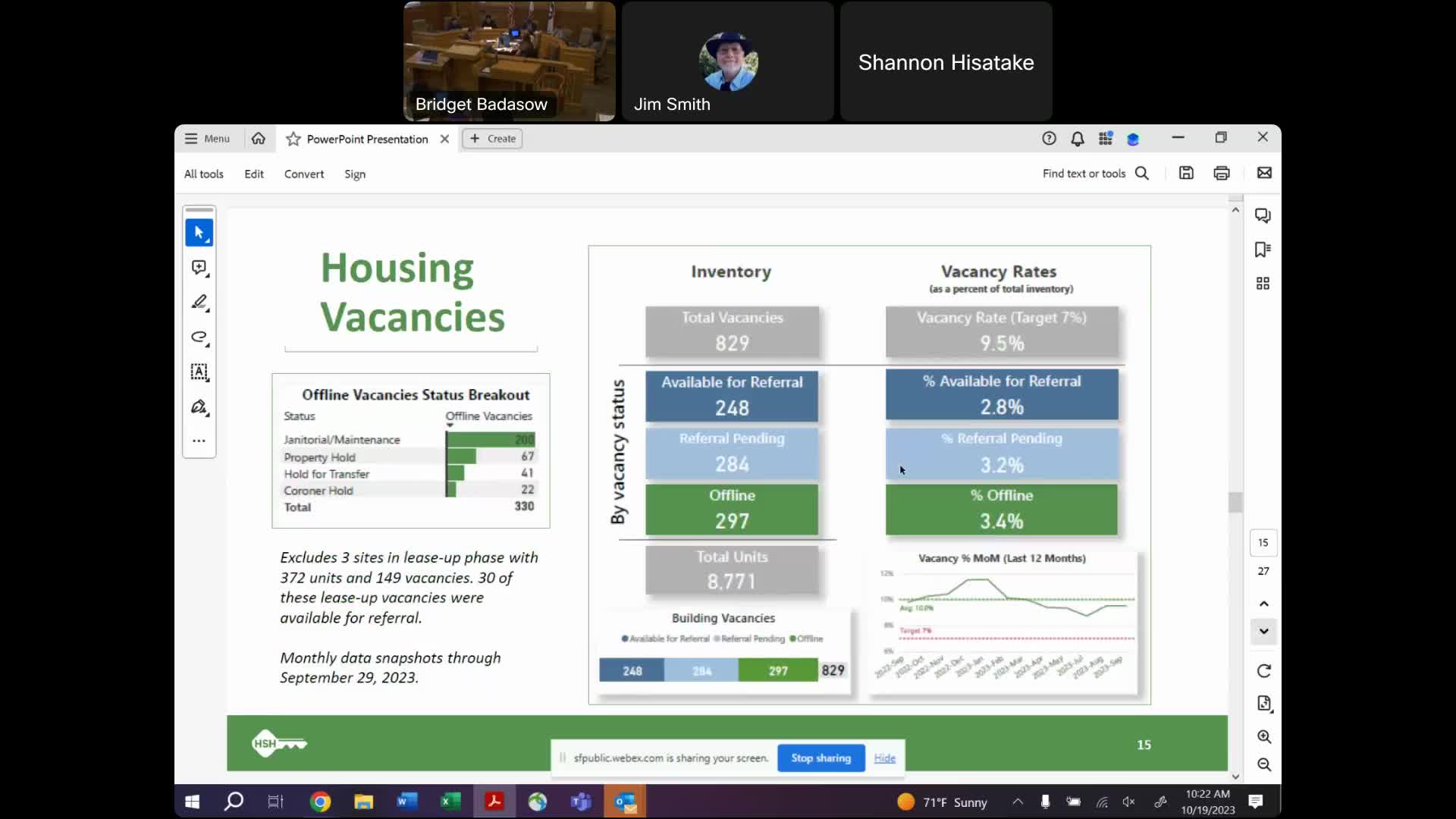Toggle the page thumbnails panel
This screenshot has height=819, width=1456.
click(x=1263, y=283)
